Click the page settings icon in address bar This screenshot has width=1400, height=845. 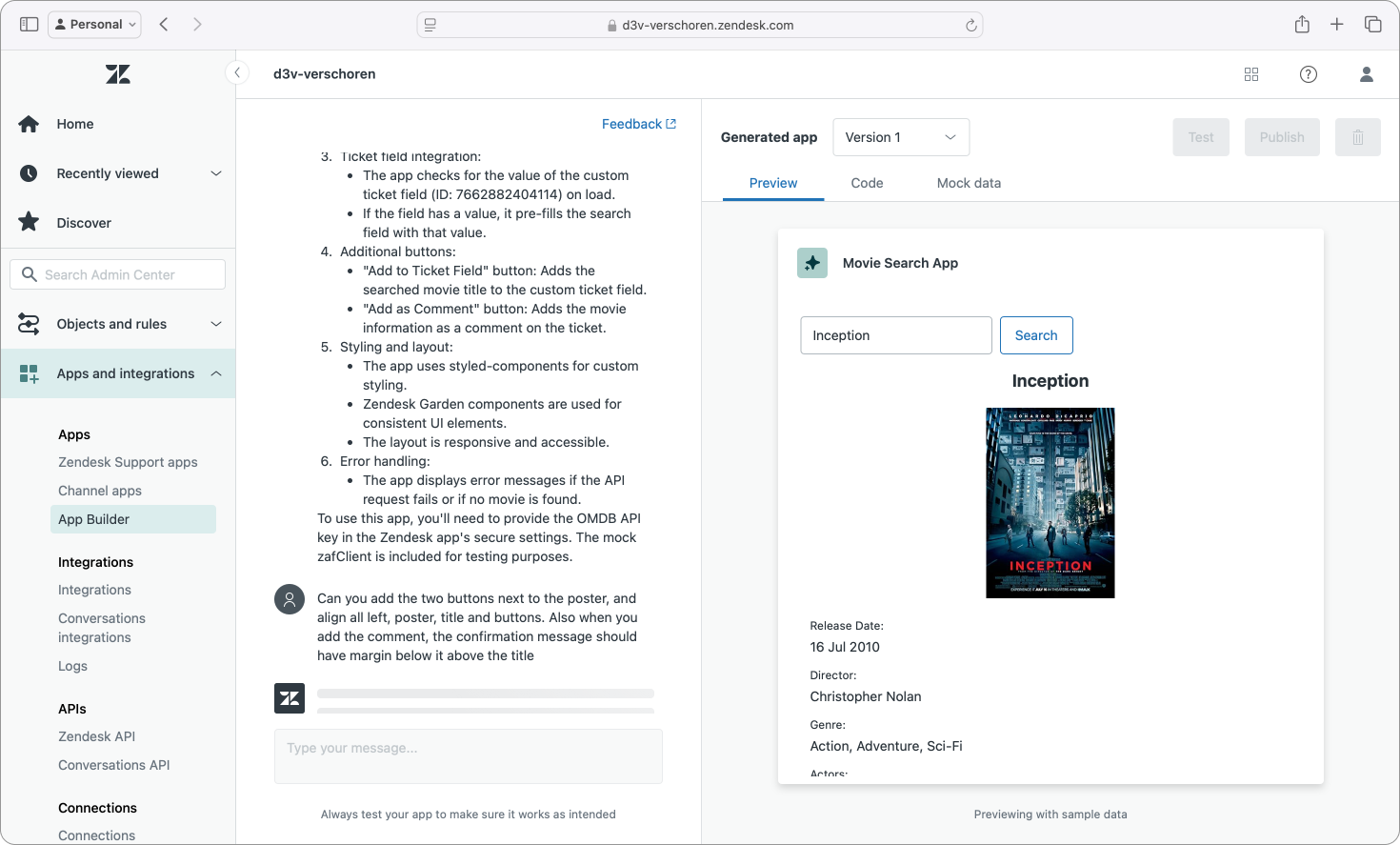(x=430, y=26)
